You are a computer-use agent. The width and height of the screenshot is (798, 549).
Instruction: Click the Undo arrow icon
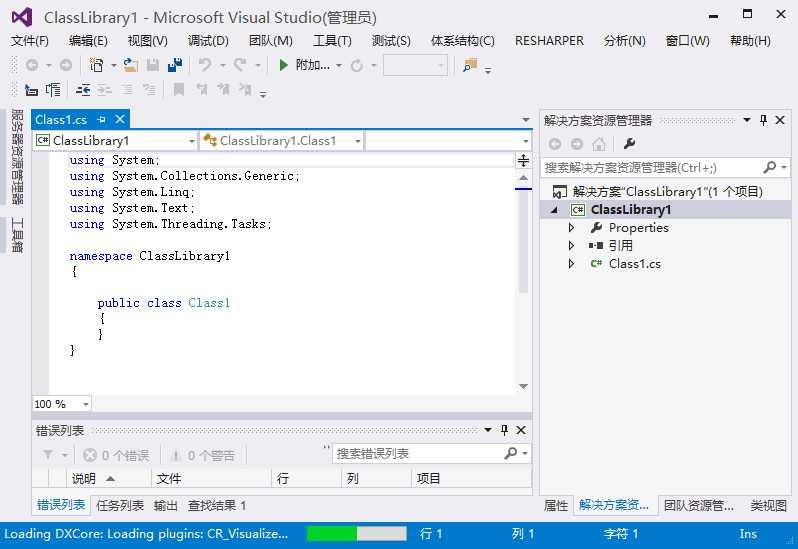coord(205,65)
